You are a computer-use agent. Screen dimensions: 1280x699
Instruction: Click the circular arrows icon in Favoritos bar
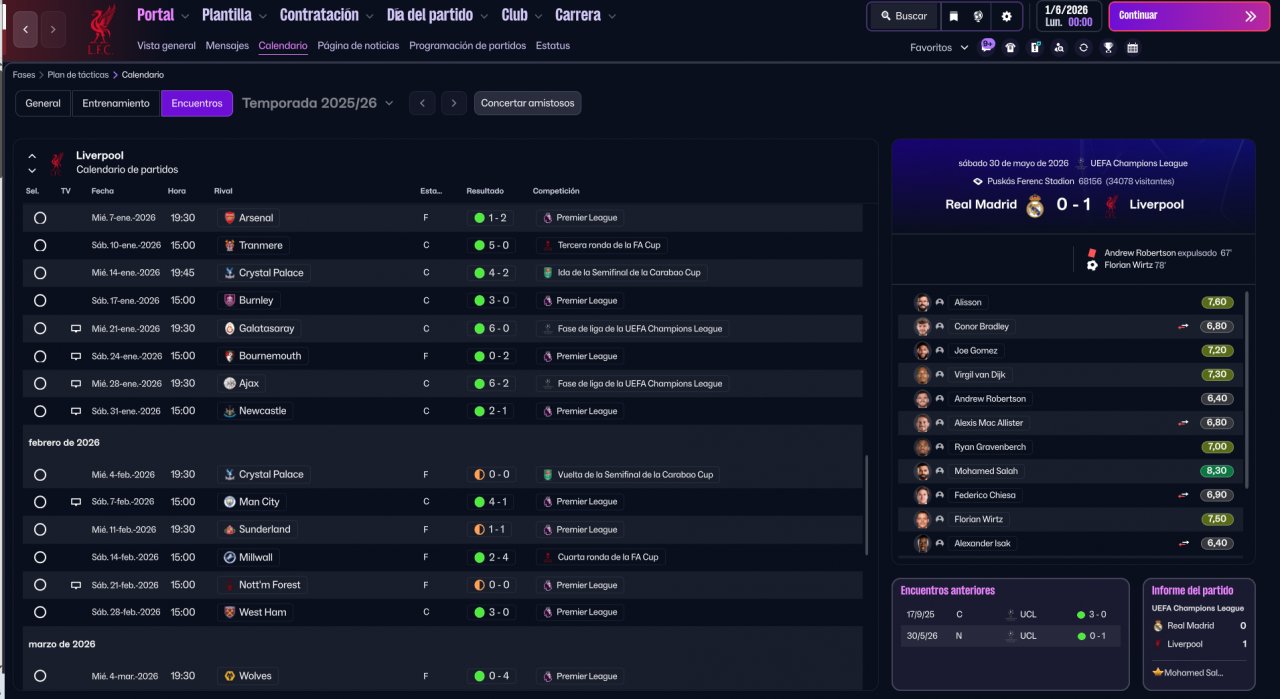tap(1083, 47)
